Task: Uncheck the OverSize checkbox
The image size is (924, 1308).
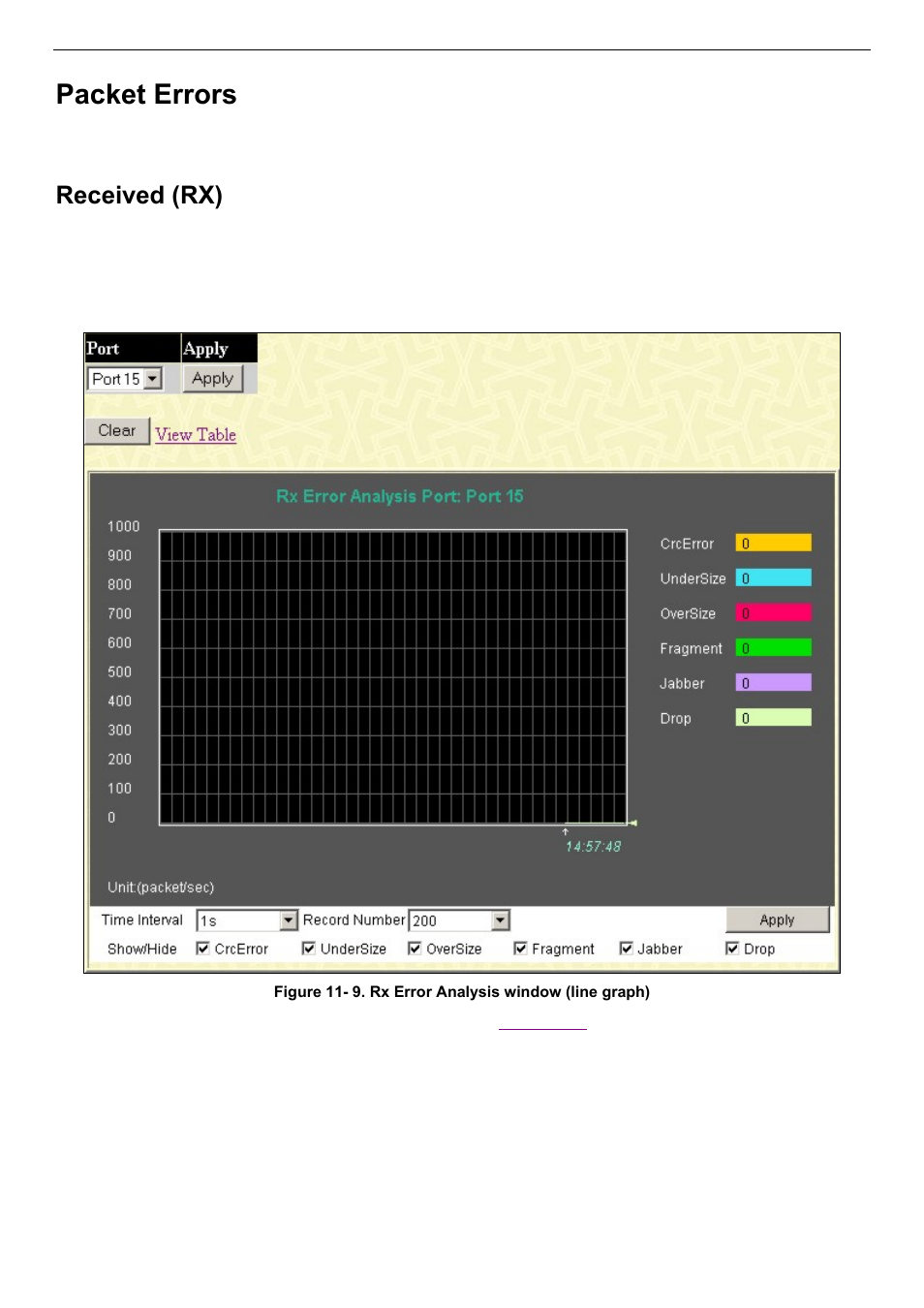Action: pos(415,949)
